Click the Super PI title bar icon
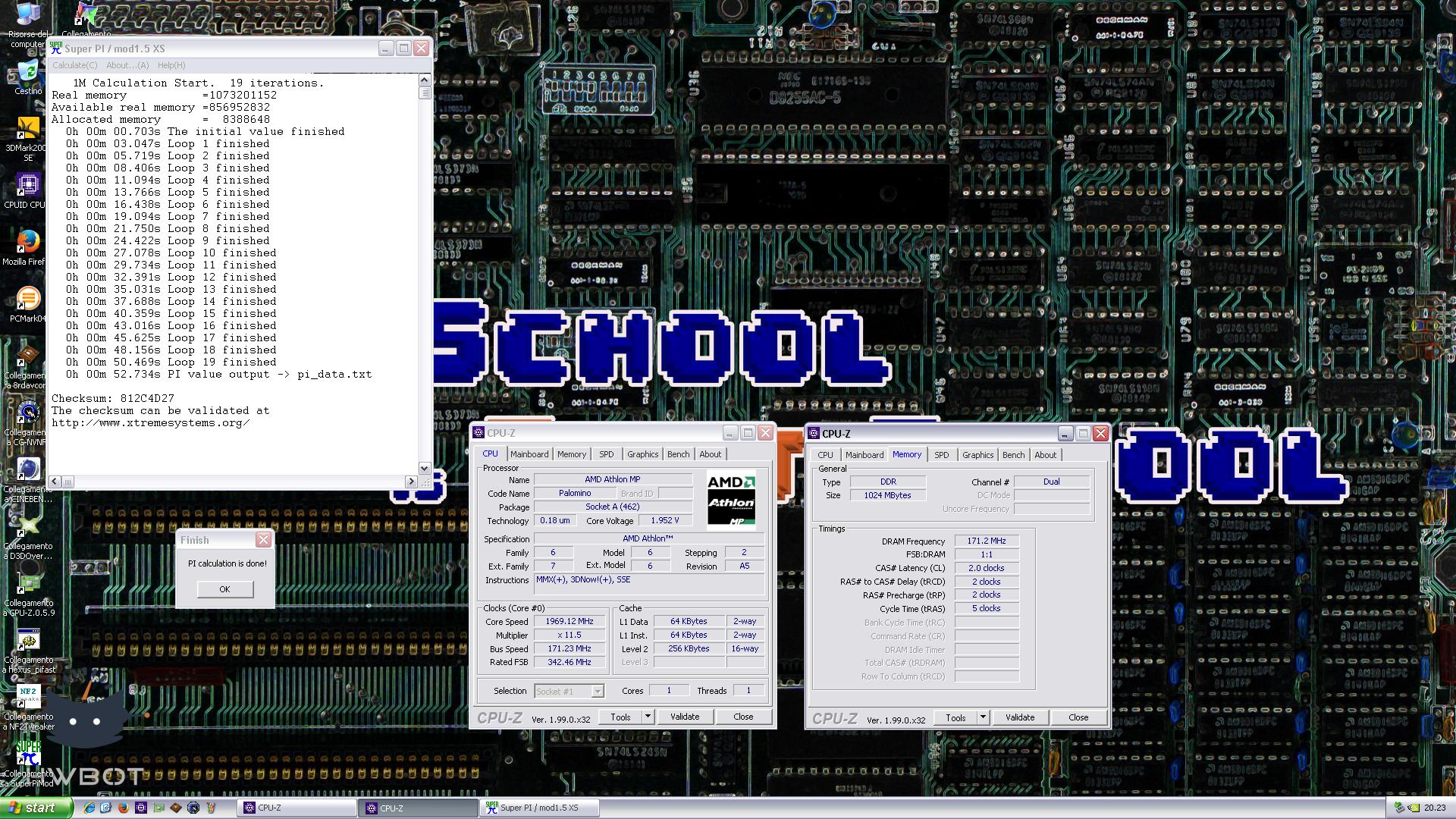This screenshot has width=1456, height=819. coord(56,48)
